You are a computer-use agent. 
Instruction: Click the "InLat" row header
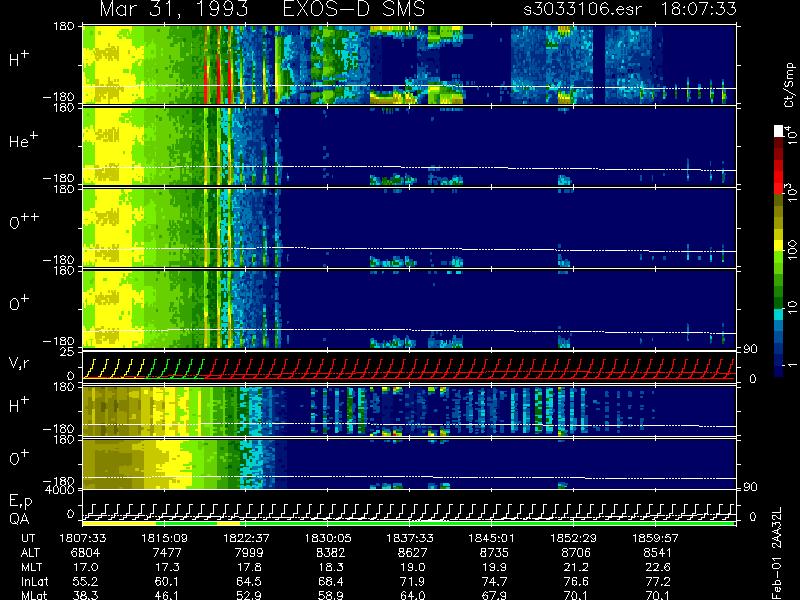(34, 582)
